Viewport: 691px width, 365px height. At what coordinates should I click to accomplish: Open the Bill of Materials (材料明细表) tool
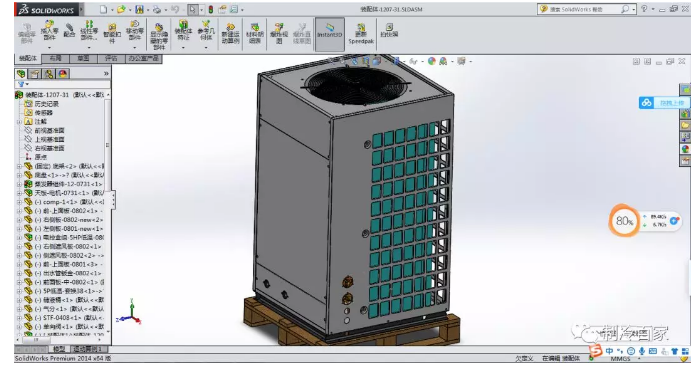[255, 33]
